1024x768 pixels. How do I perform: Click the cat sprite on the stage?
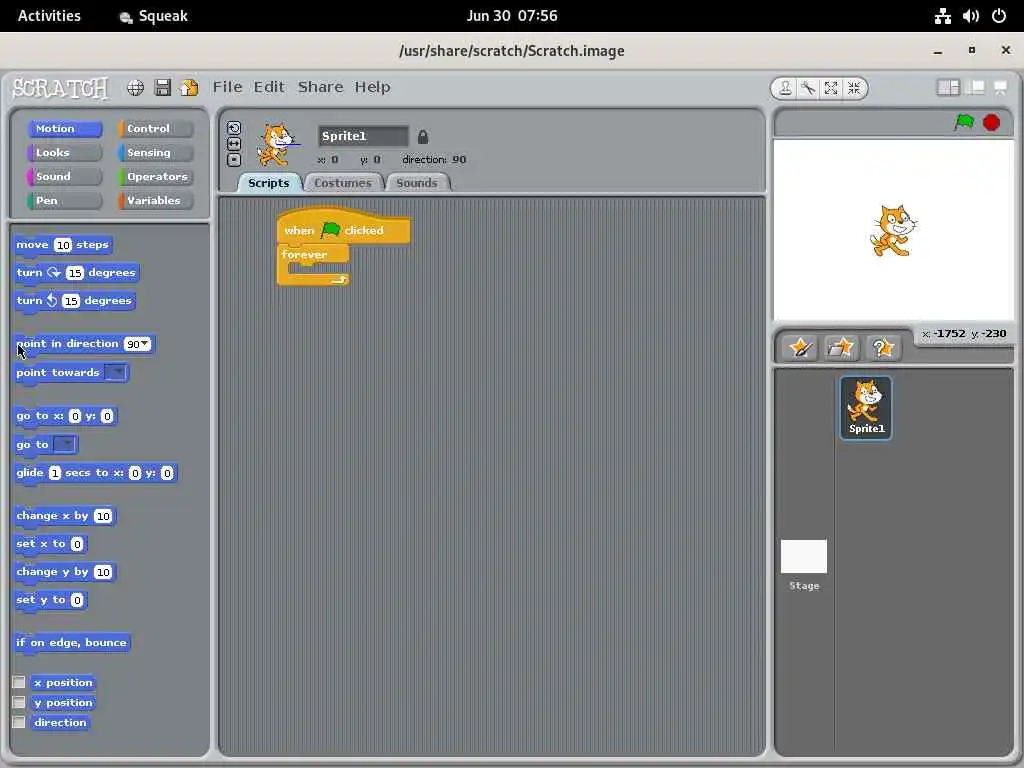[x=893, y=231]
